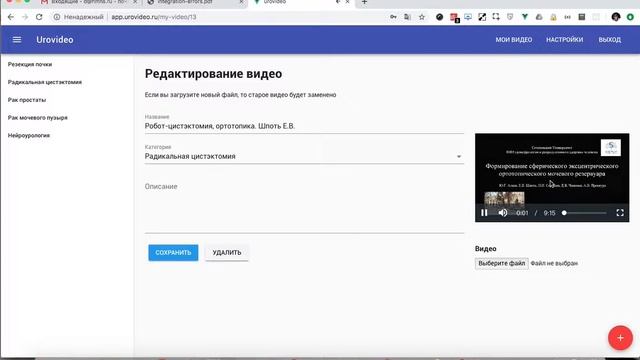Image resolution: width=640 pixels, height=360 pixels.
Task: Close the integration-errors.pdf tab
Action: pos(241,2)
